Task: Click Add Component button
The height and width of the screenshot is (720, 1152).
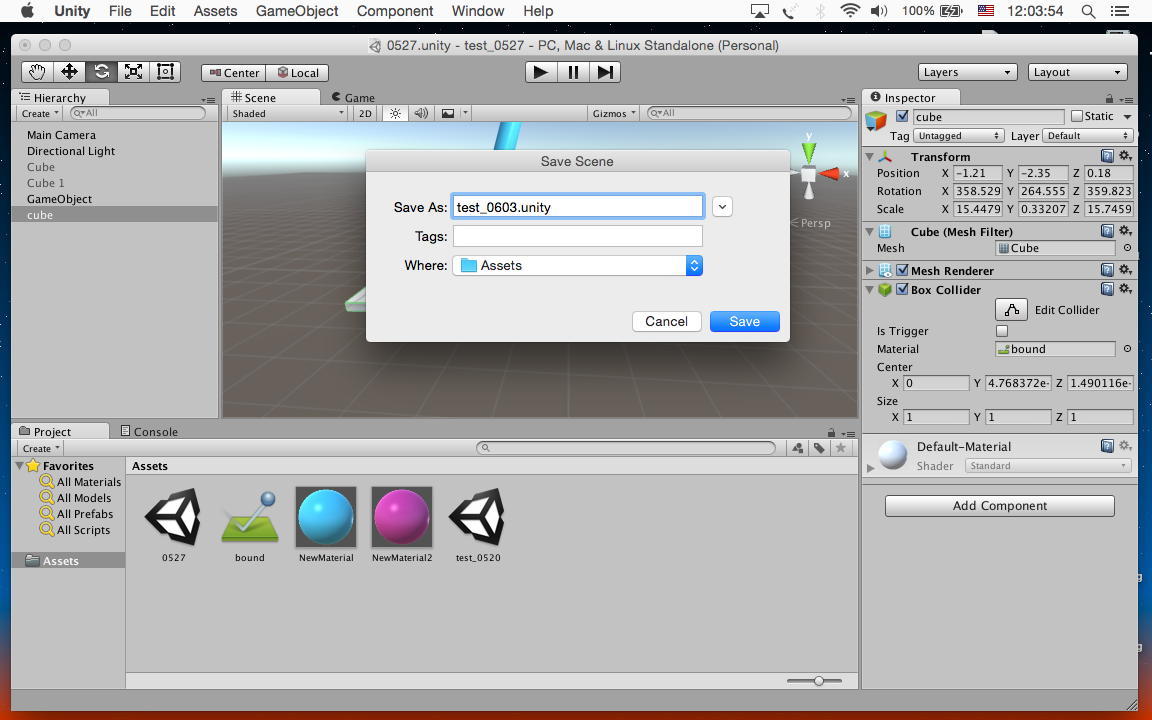Action: (999, 506)
